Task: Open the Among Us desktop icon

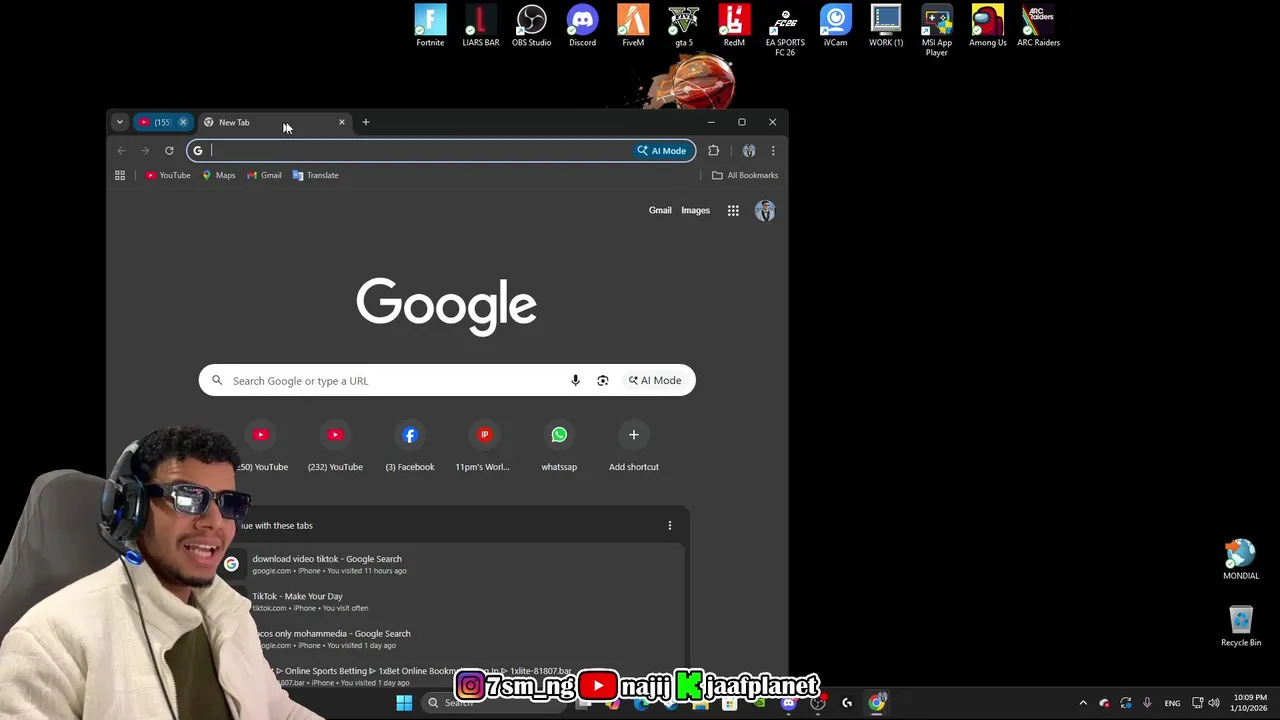Action: tap(988, 26)
